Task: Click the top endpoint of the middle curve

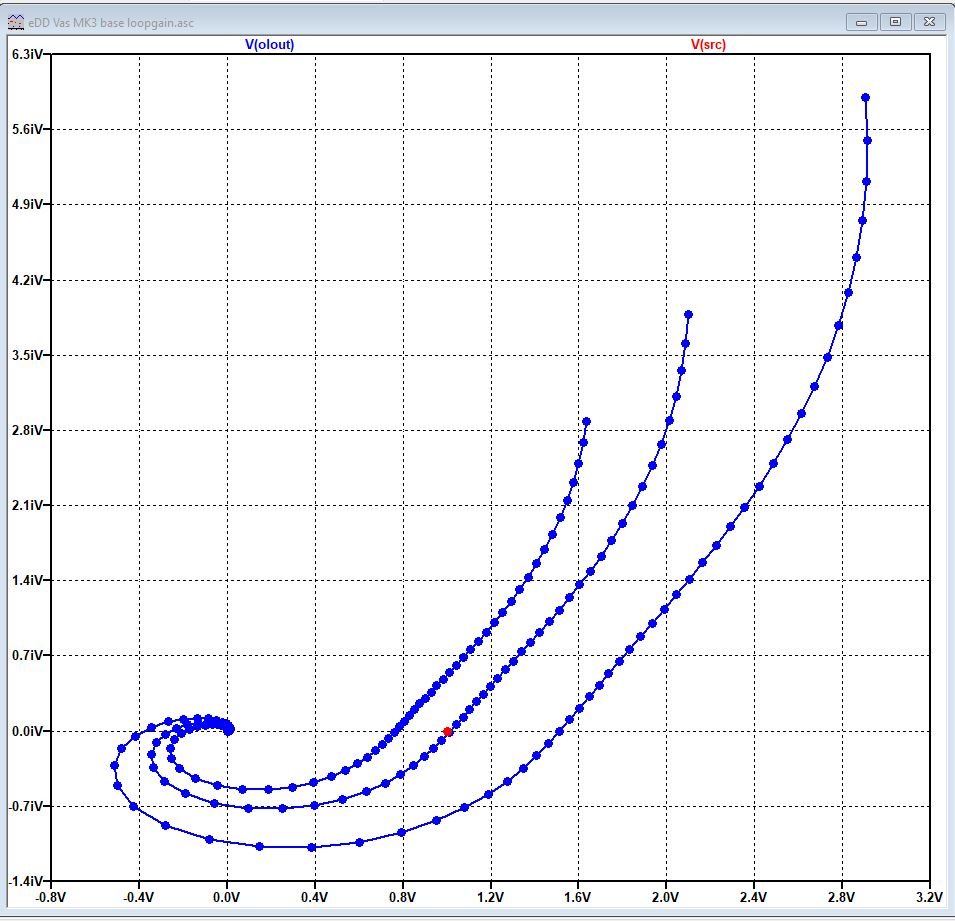Action: (688, 314)
